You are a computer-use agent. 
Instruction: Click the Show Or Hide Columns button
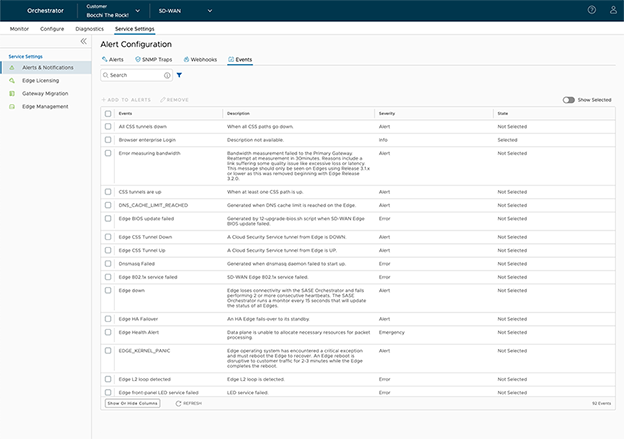coord(132,403)
